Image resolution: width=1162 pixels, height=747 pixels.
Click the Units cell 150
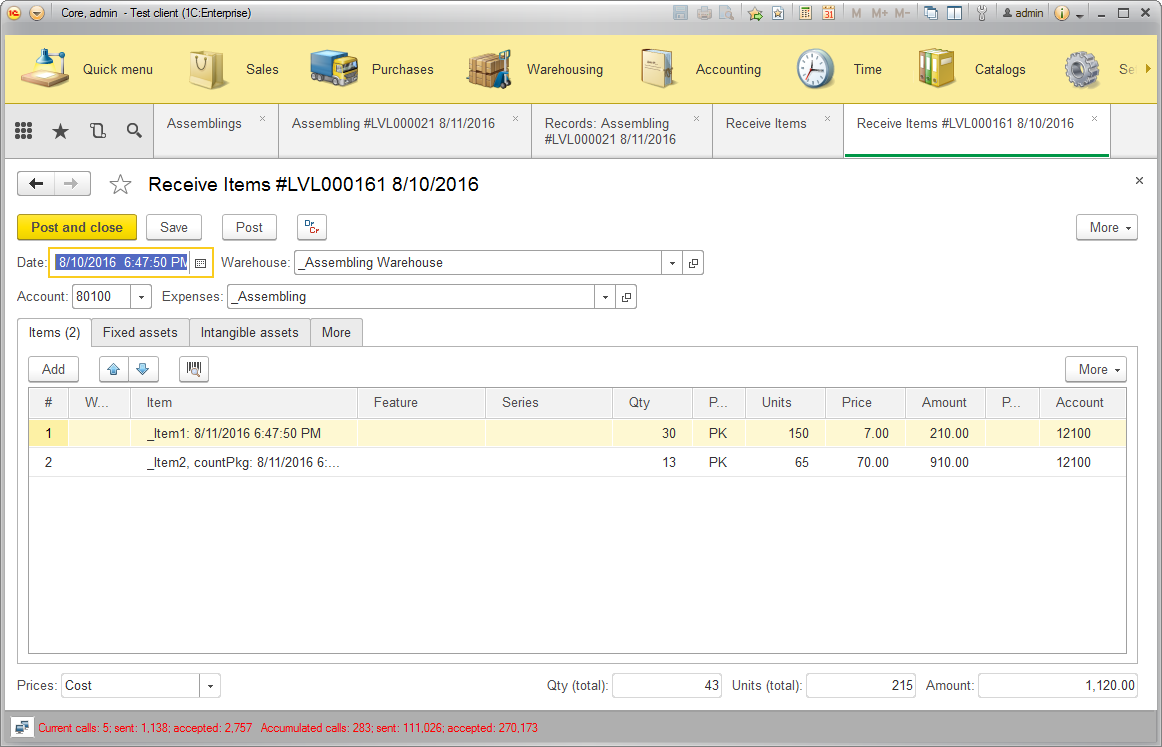coord(786,434)
